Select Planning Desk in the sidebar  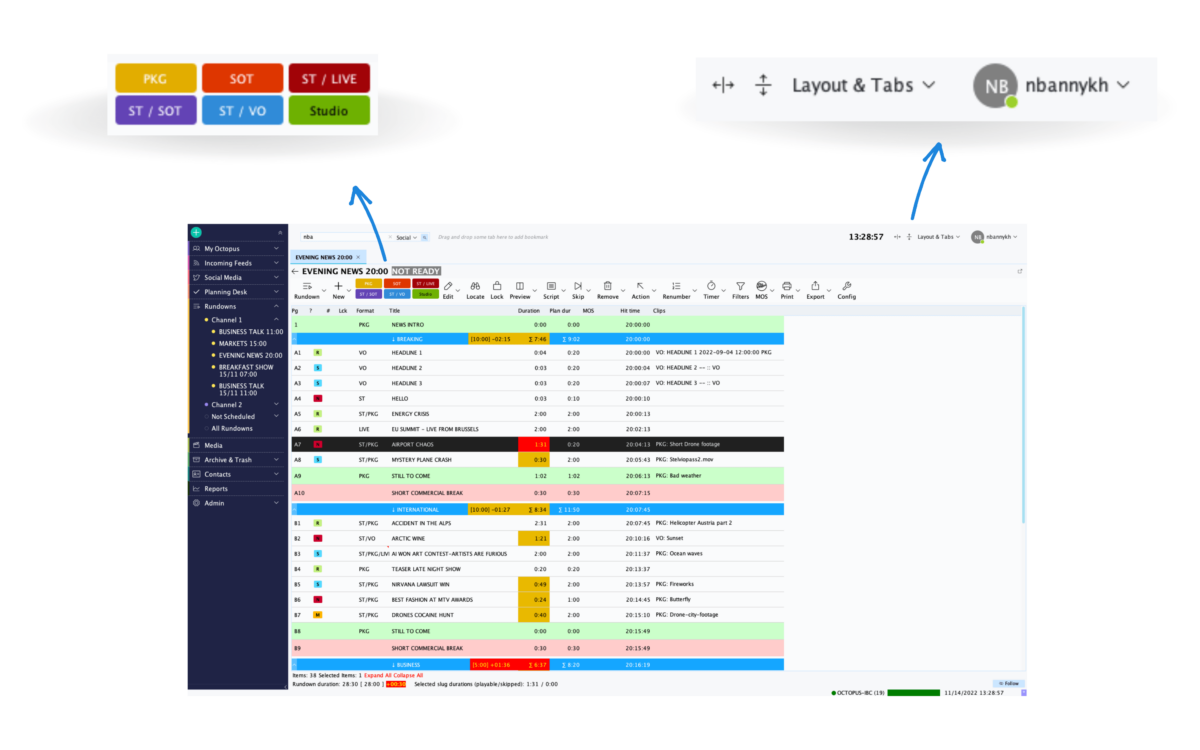(225, 291)
